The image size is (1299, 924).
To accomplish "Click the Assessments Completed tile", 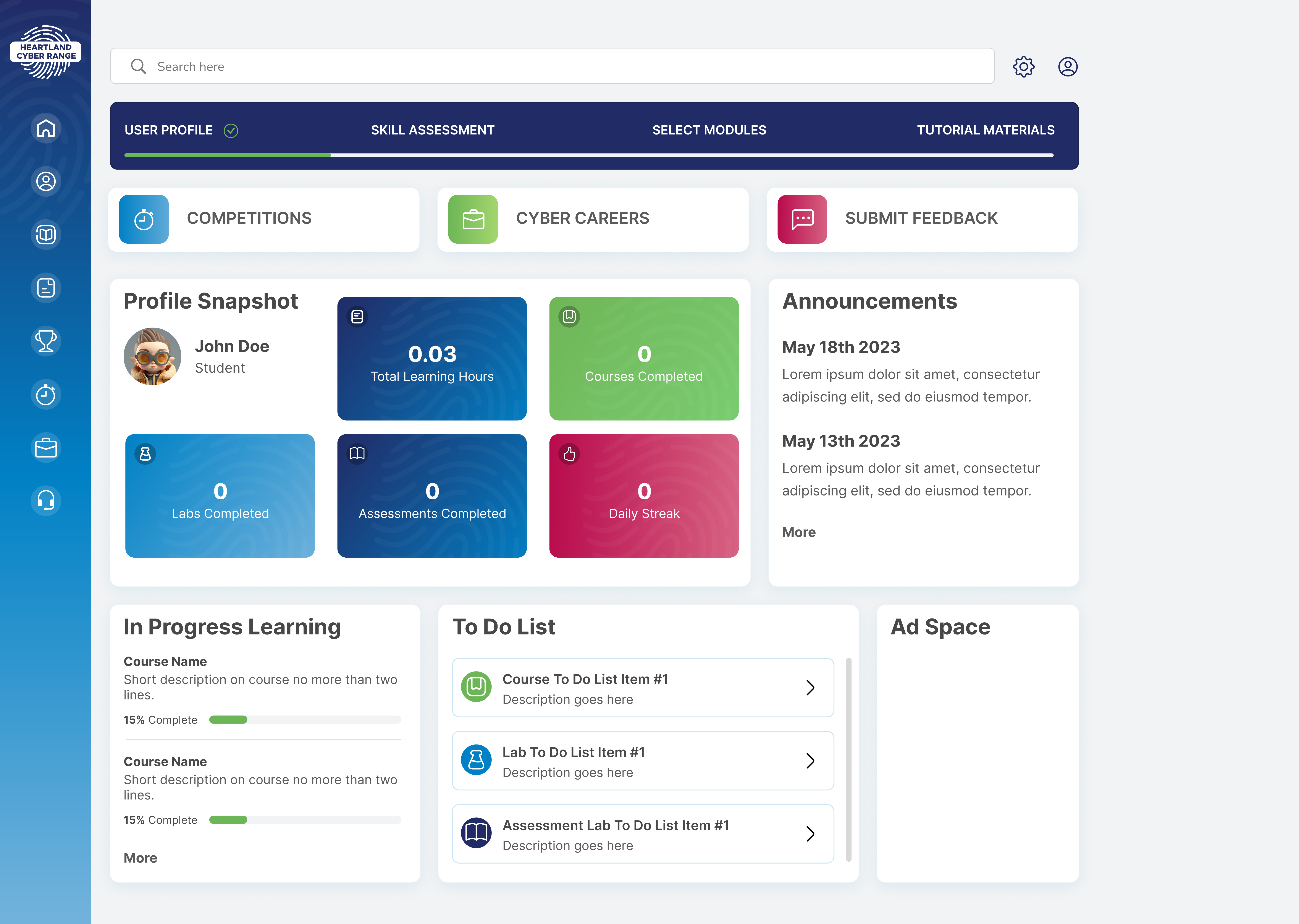I will (432, 496).
